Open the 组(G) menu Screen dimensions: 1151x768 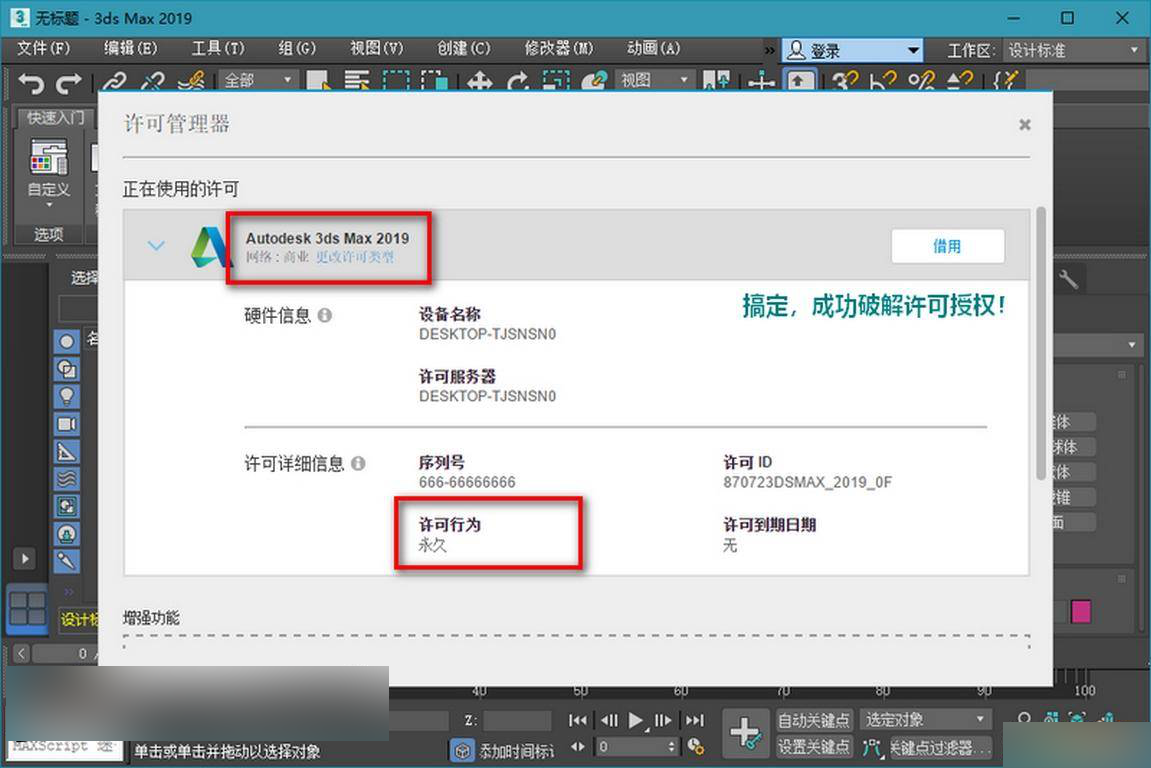point(297,48)
